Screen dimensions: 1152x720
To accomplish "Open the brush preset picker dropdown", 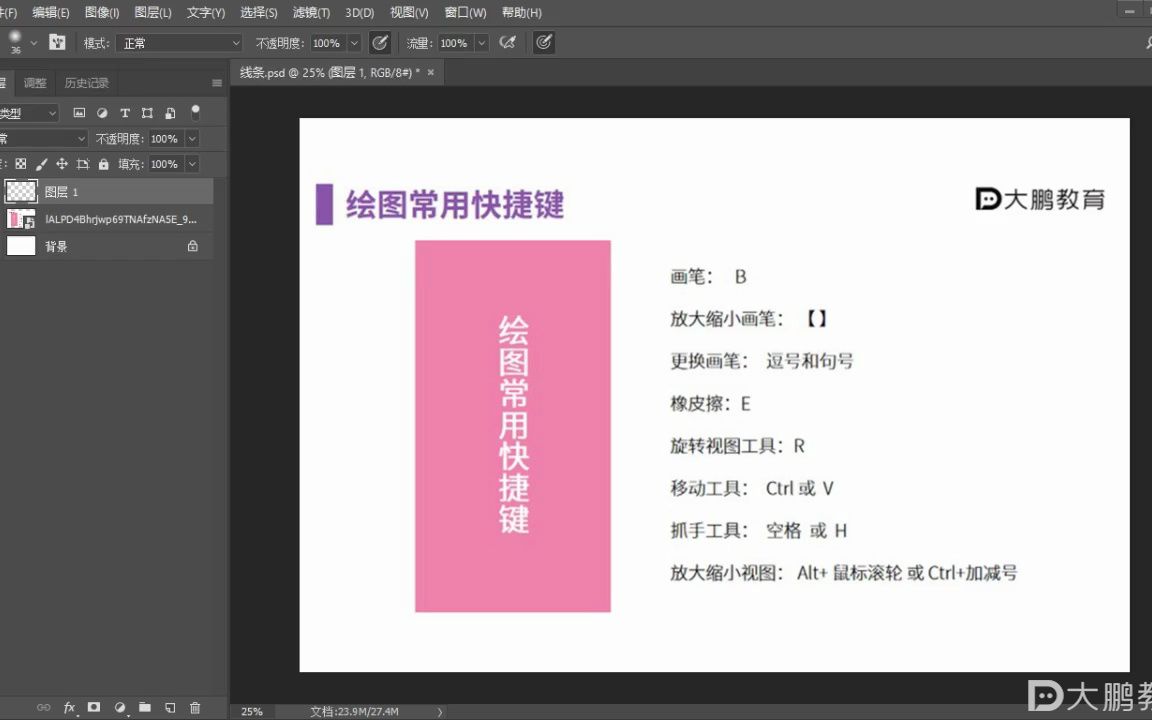I will point(29,42).
